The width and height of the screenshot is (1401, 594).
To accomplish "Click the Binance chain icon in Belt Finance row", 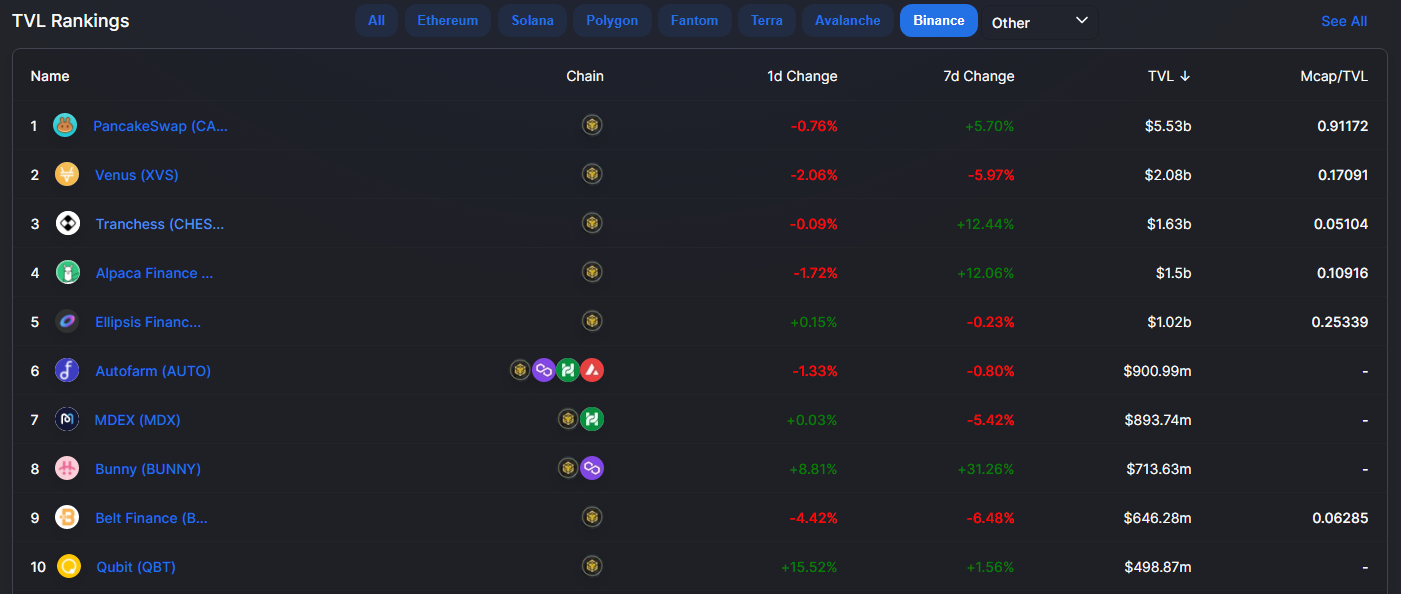I will (593, 517).
